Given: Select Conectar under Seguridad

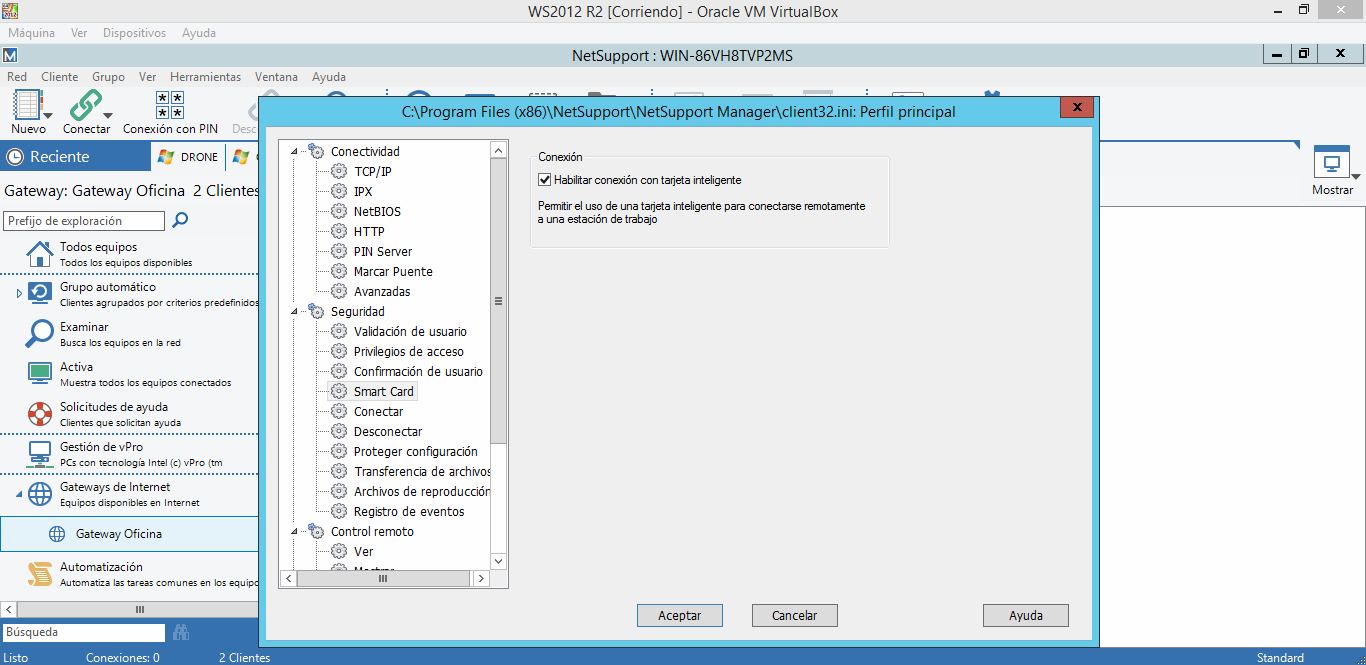Looking at the screenshot, I should pyautogui.click(x=378, y=412).
